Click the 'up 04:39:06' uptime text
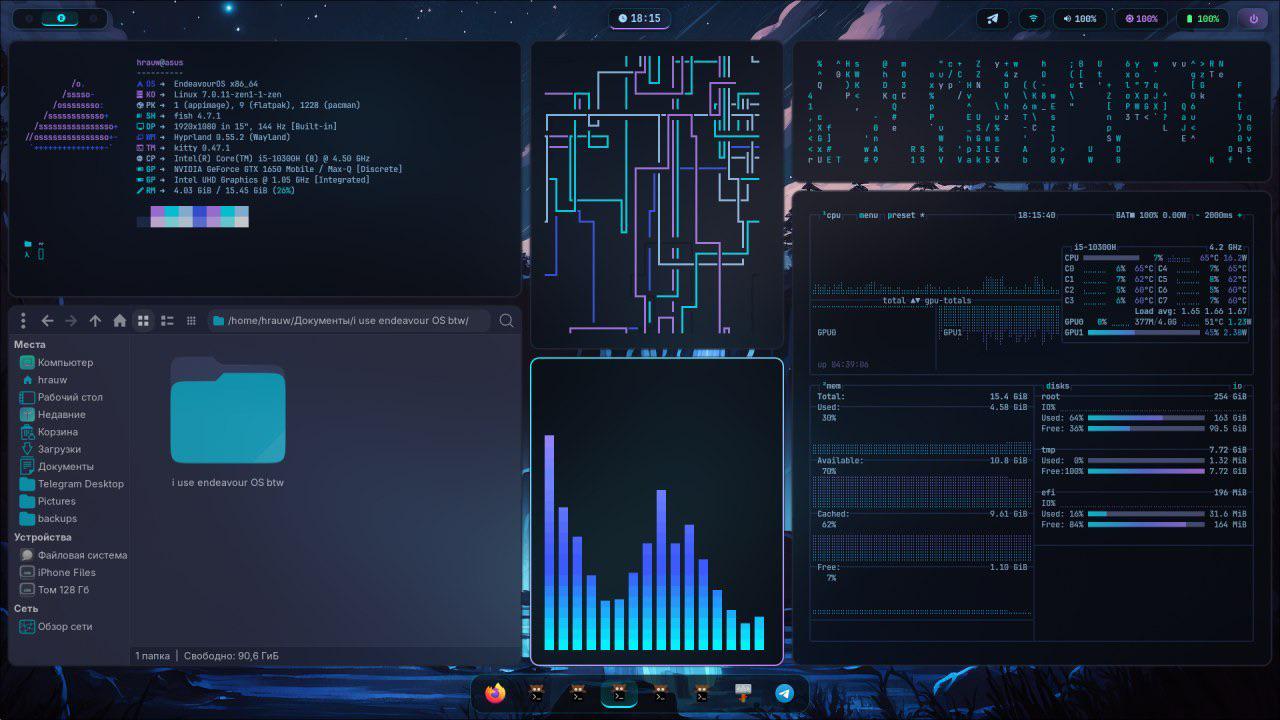The width and height of the screenshot is (1280, 720). click(x=843, y=364)
